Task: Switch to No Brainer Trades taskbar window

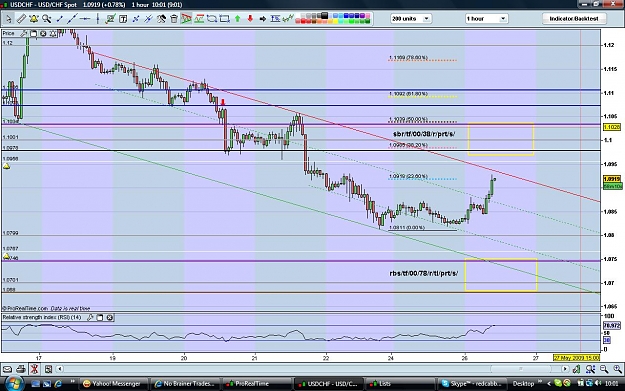Action: tap(185, 383)
